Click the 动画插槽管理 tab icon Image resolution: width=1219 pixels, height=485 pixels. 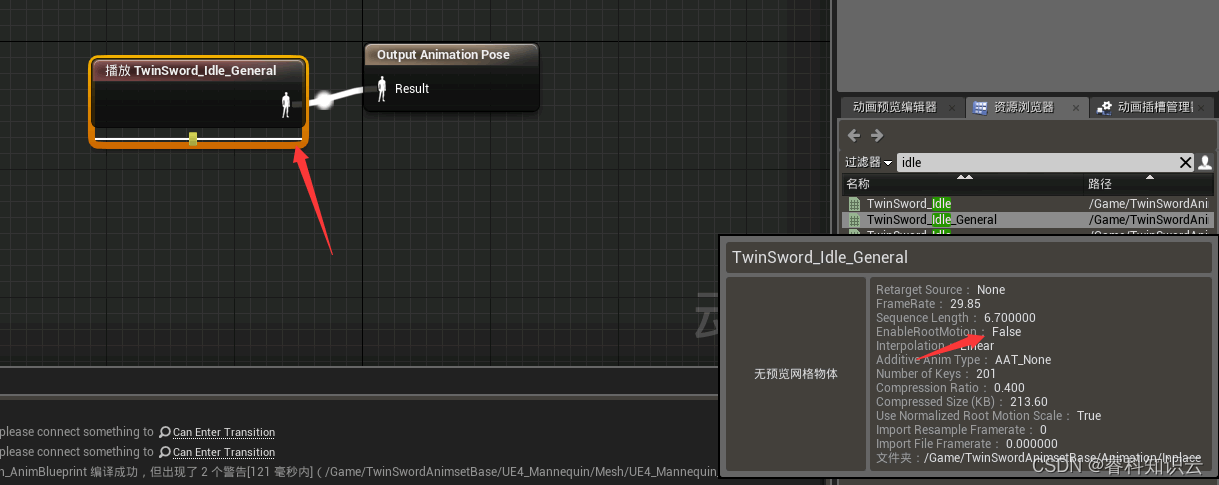[x=1105, y=107]
